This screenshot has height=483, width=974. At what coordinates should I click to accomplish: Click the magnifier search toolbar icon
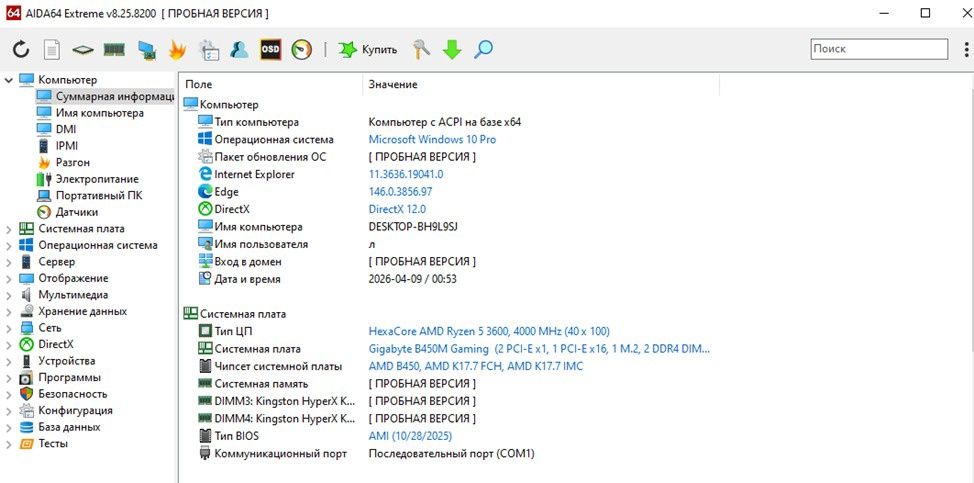coord(483,50)
